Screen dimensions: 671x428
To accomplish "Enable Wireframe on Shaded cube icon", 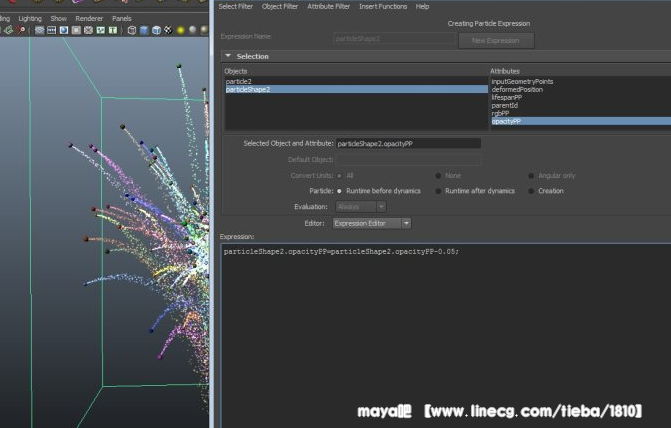I will [156, 30].
